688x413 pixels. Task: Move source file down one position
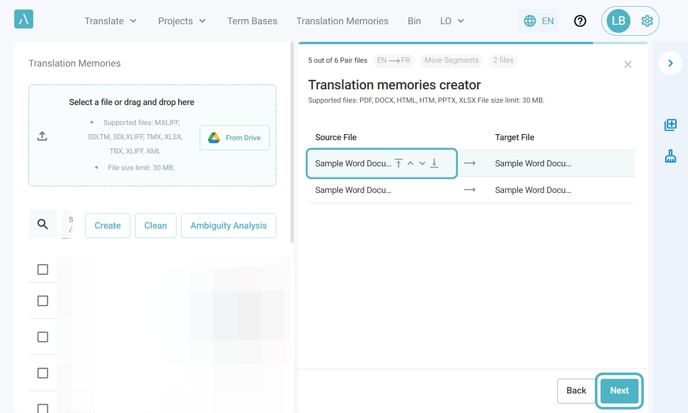[422, 163]
